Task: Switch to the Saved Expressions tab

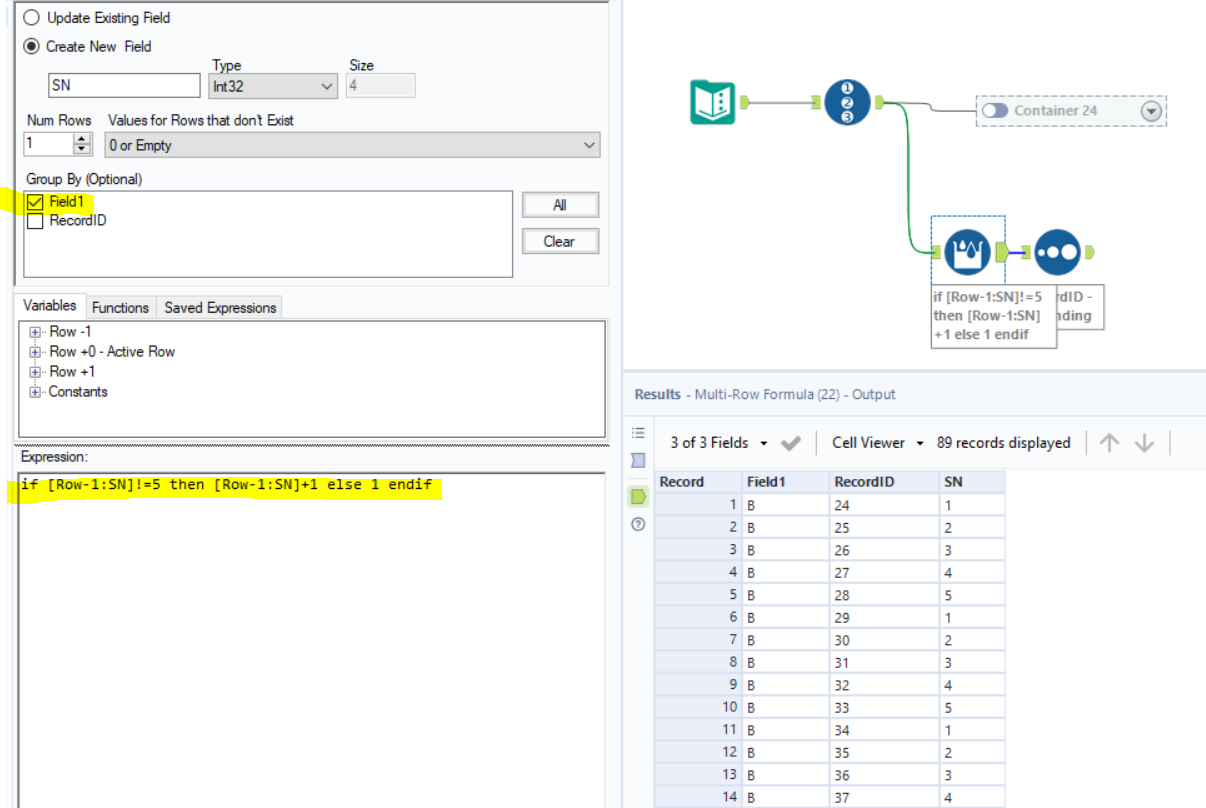Action: (x=219, y=307)
